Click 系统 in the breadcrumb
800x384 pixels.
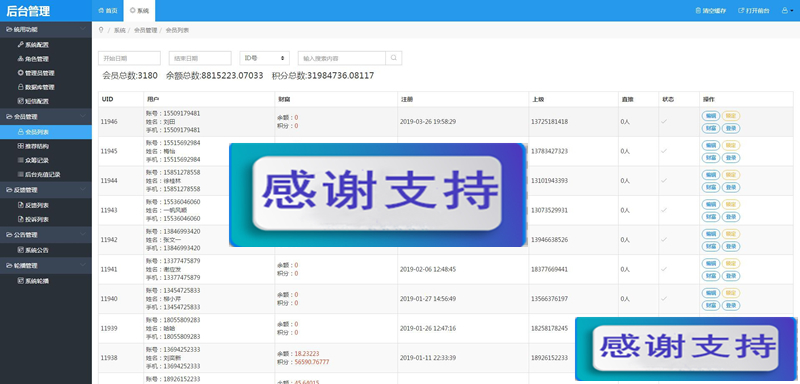coord(119,31)
